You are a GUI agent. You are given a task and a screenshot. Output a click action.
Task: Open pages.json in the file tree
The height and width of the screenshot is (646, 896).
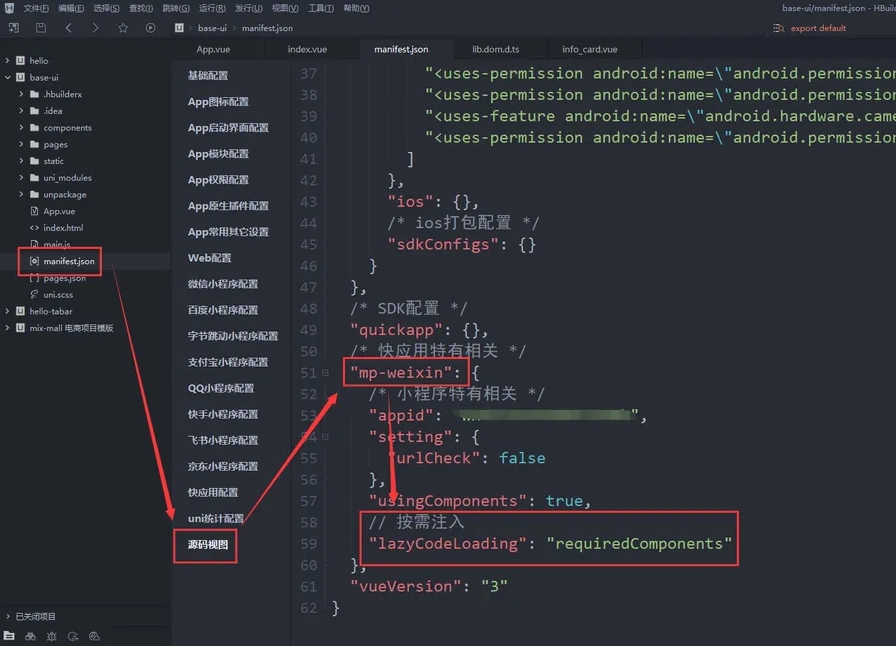(x=64, y=278)
